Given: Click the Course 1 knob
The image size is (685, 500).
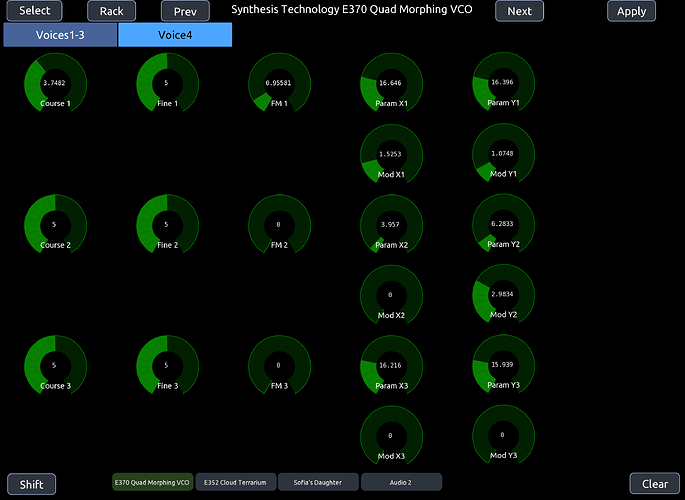Looking at the screenshot, I should click(x=55, y=84).
